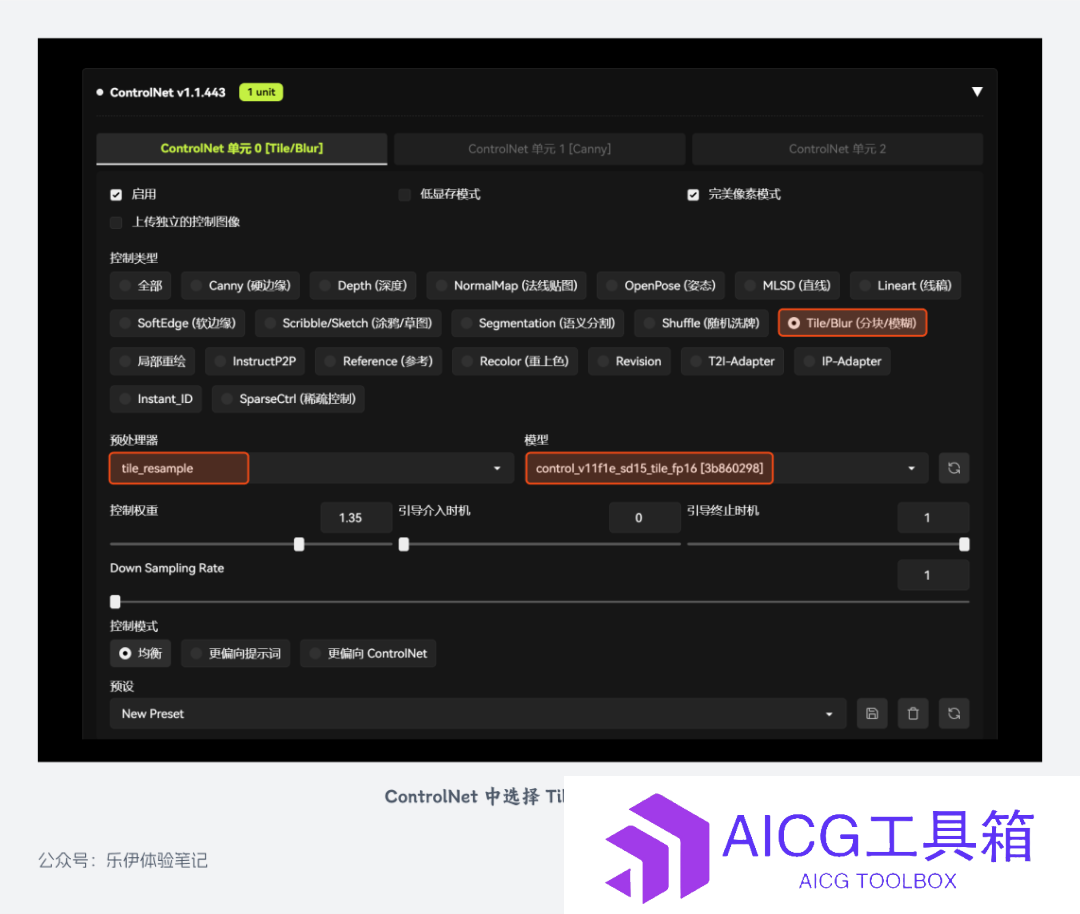The width and height of the screenshot is (1080, 914).
Task: Open ControlNet 单元 1 [Canny] tab
Action: [x=539, y=149]
